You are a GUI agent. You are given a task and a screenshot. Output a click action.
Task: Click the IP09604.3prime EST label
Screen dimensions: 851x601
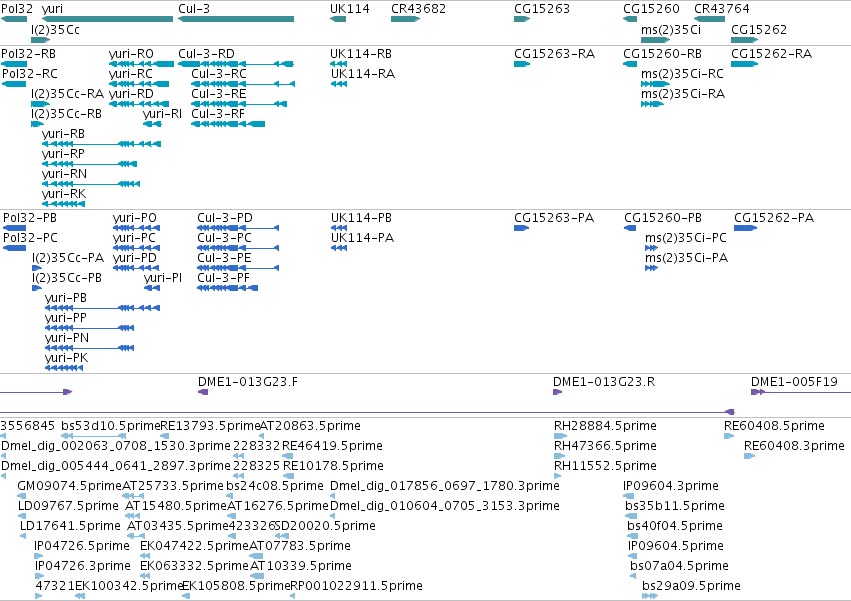pos(671,486)
